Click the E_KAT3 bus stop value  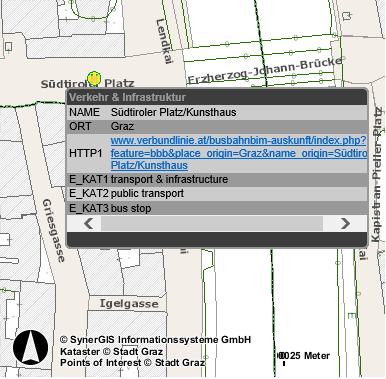(131, 208)
